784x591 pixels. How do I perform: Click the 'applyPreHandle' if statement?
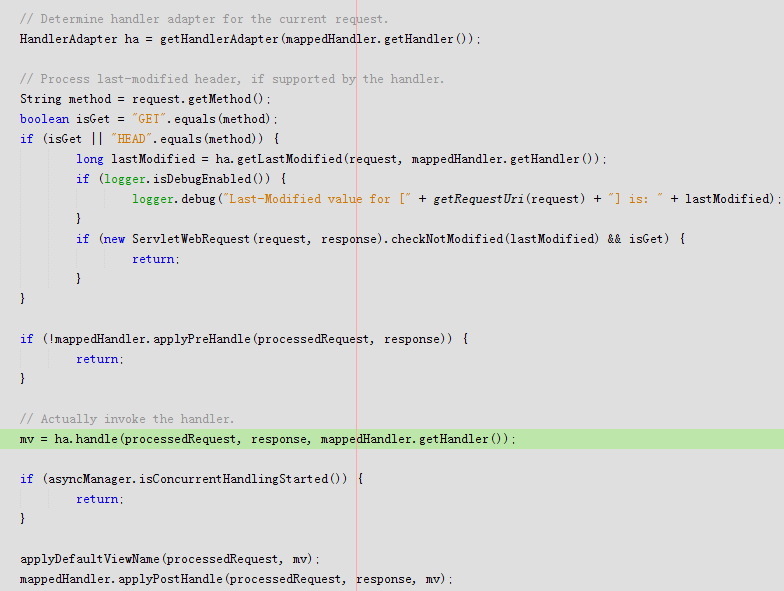click(244, 339)
